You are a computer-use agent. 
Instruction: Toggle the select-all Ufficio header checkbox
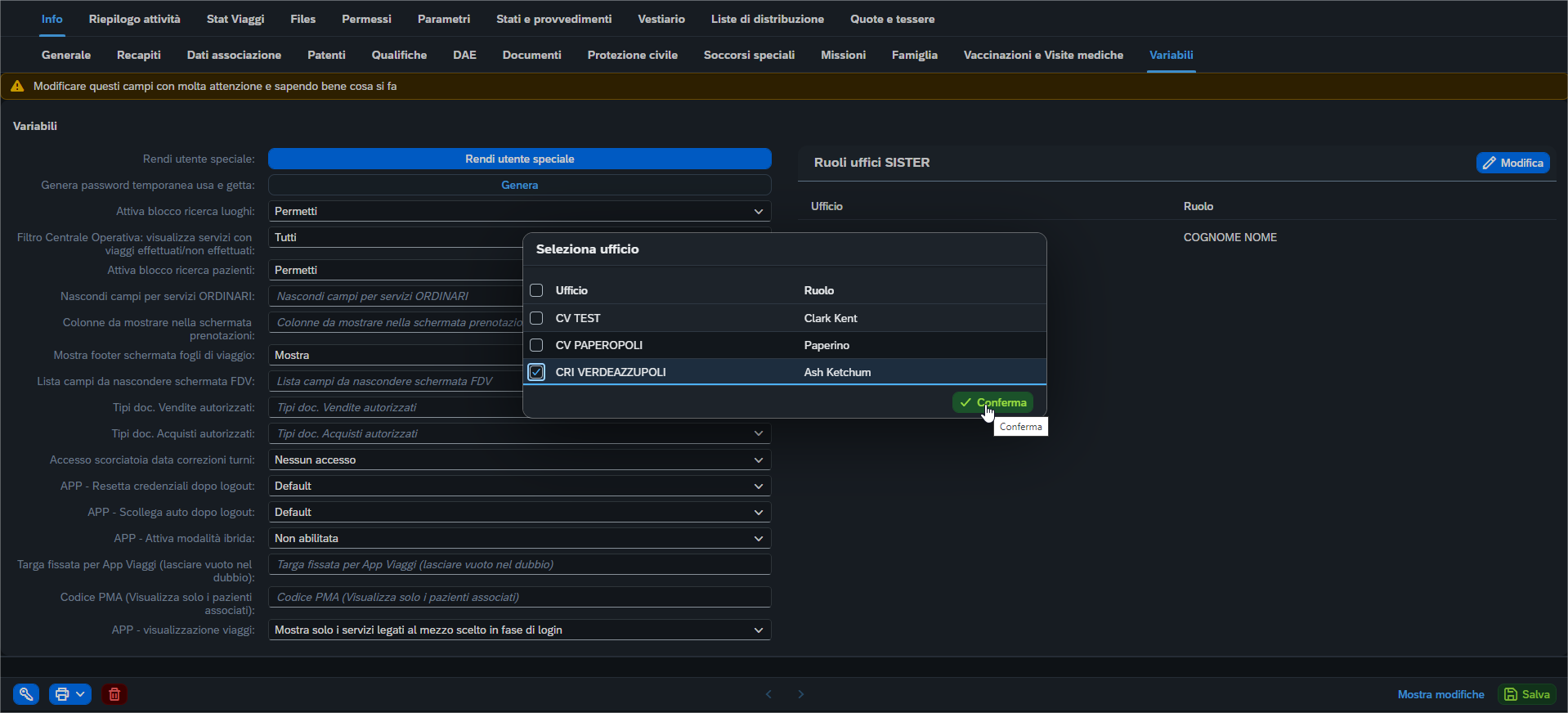click(x=536, y=290)
